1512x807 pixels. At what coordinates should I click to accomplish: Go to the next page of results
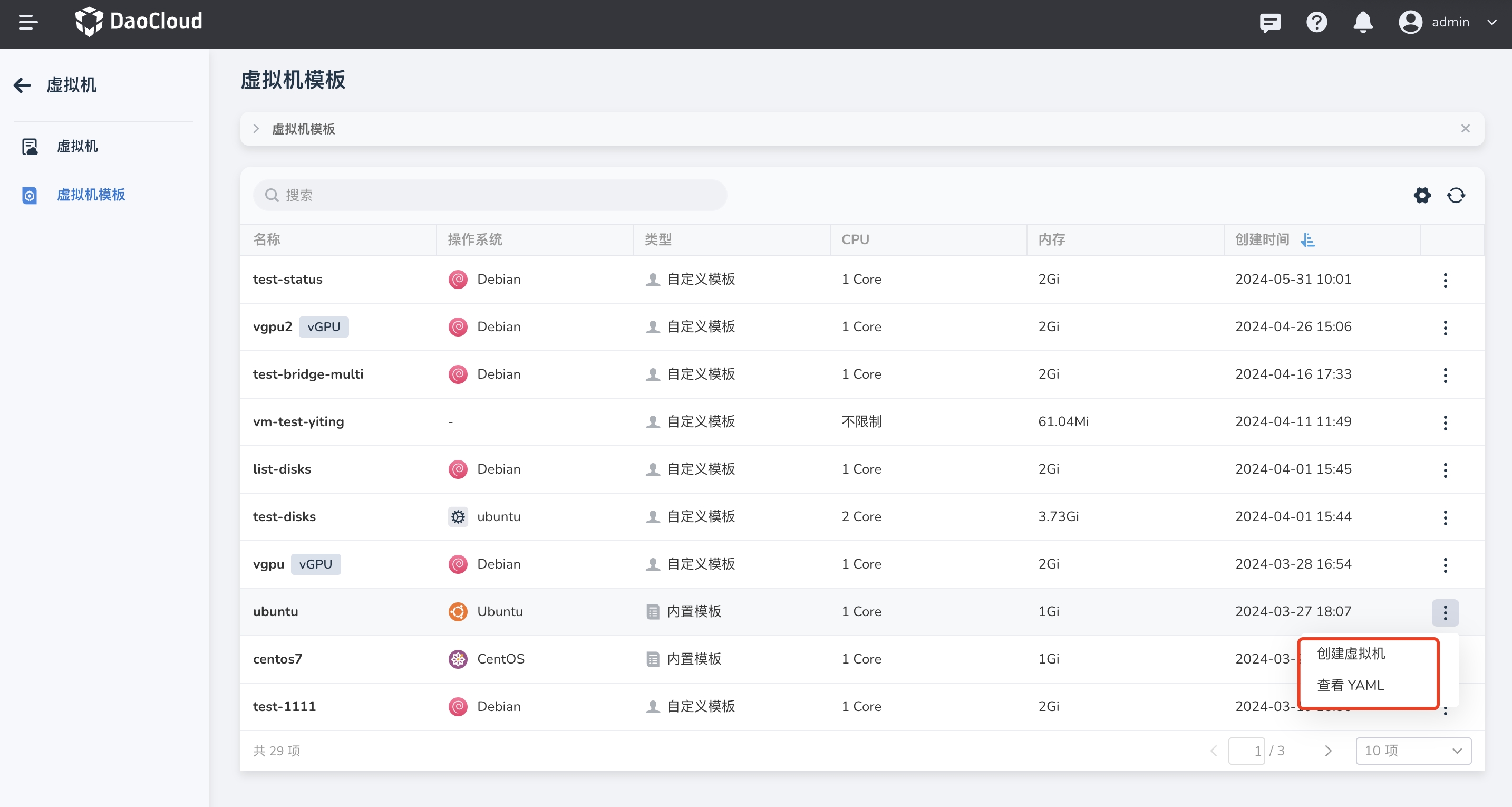[x=1329, y=751]
